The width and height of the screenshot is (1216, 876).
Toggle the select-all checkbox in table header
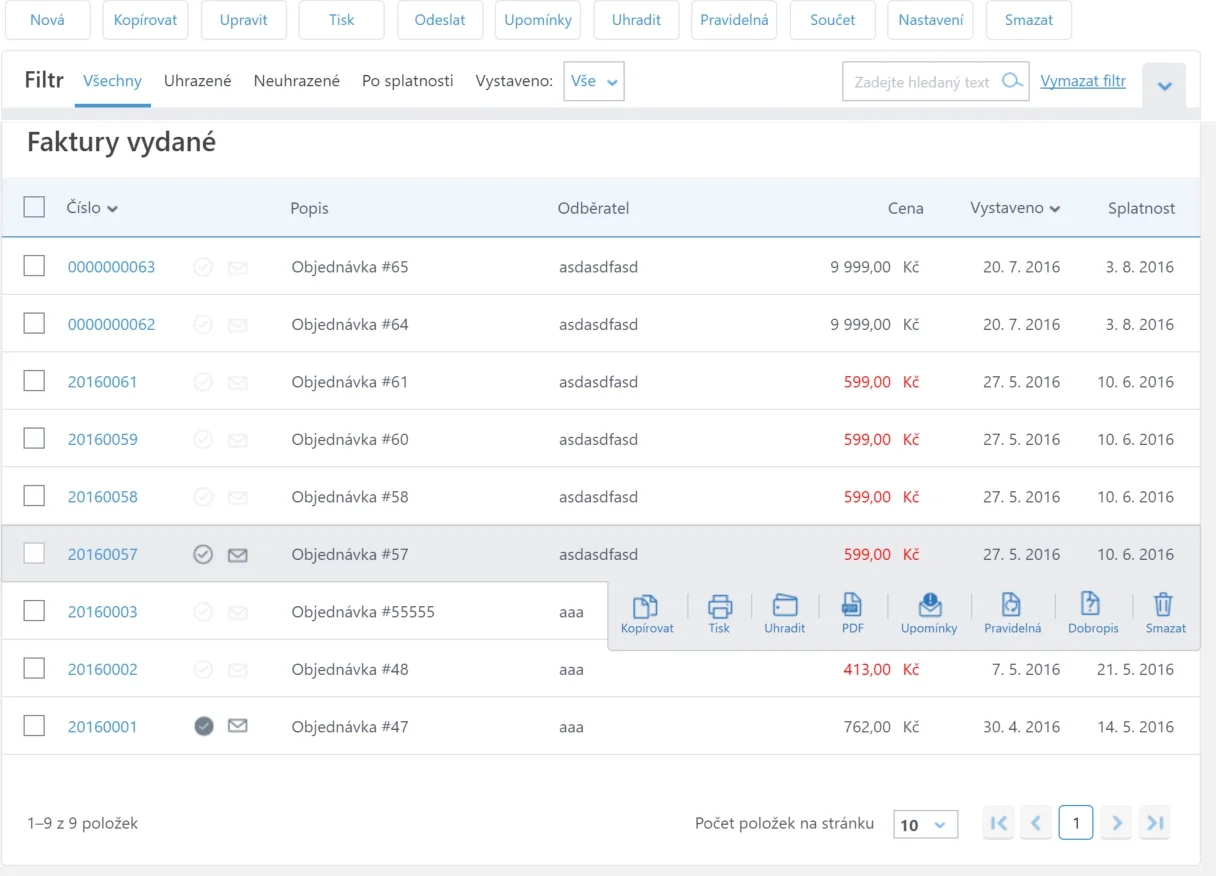[x=34, y=207]
